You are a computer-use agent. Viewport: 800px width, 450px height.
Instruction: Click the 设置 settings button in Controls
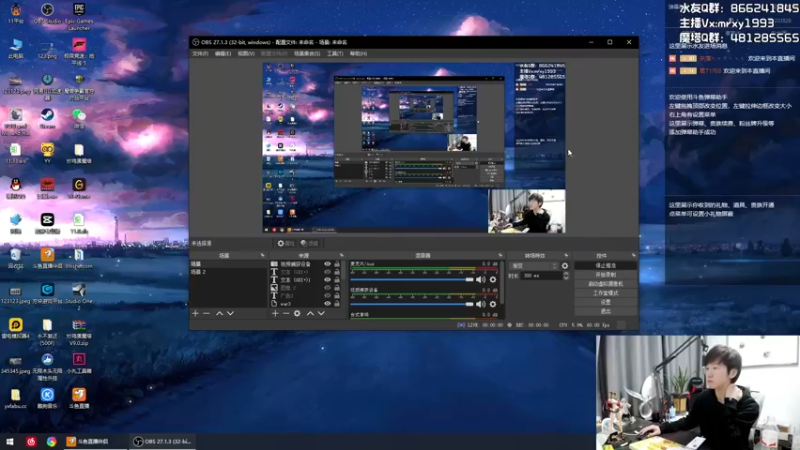(x=606, y=302)
